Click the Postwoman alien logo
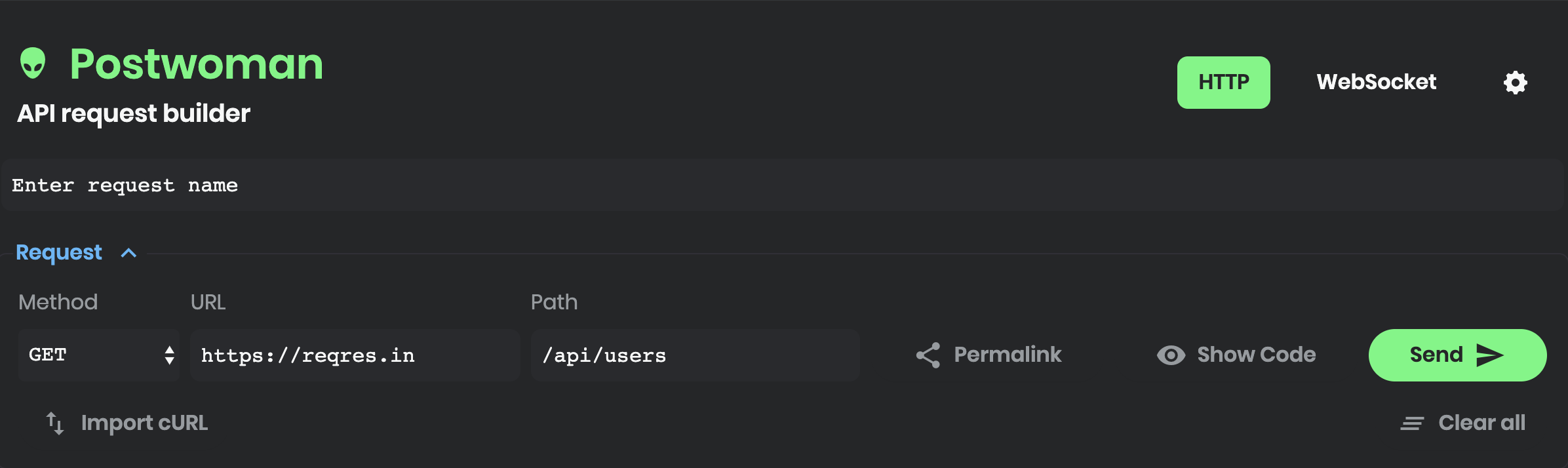Viewport: 1568px width, 468px height. (34, 64)
